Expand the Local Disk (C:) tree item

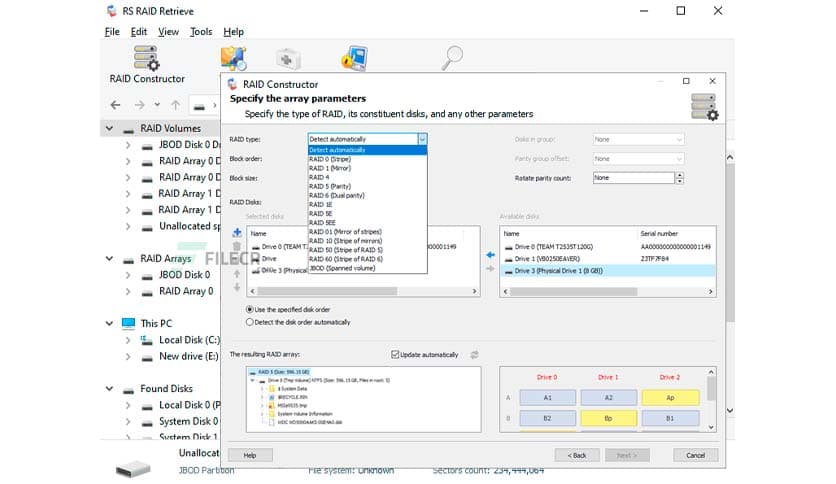tap(128, 340)
